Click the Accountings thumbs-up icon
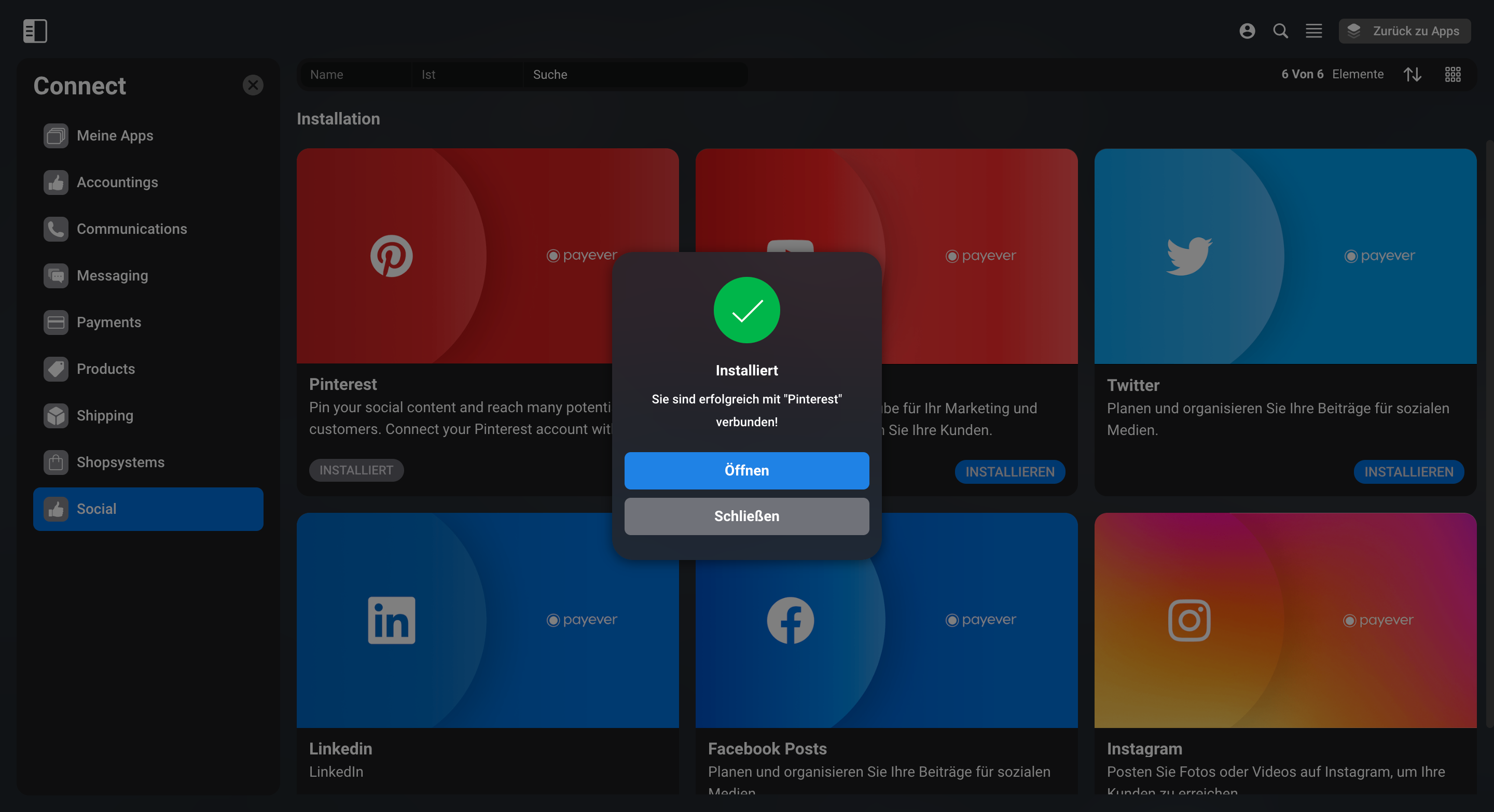Image resolution: width=1494 pixels, height=812 pixels. point(56,183)
